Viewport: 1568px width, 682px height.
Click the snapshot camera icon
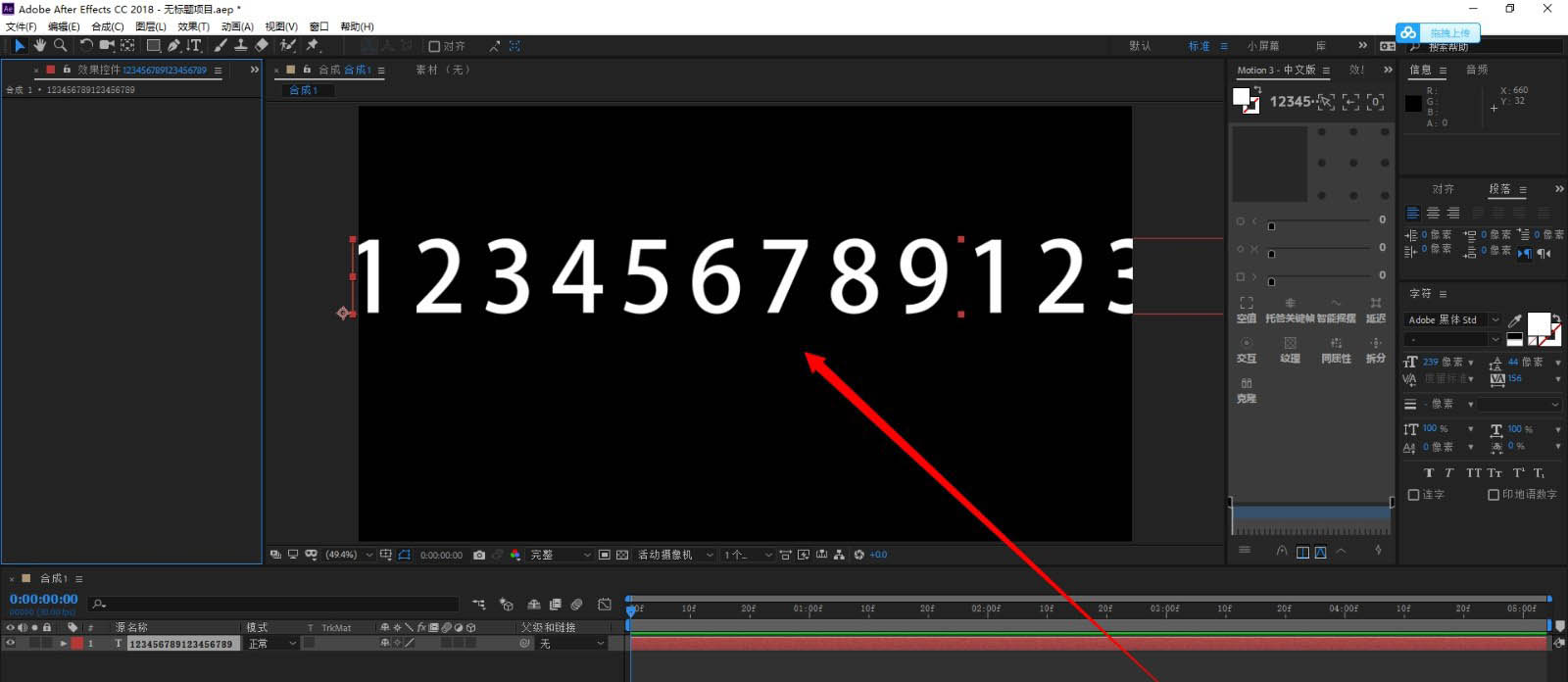pos(479,555)
